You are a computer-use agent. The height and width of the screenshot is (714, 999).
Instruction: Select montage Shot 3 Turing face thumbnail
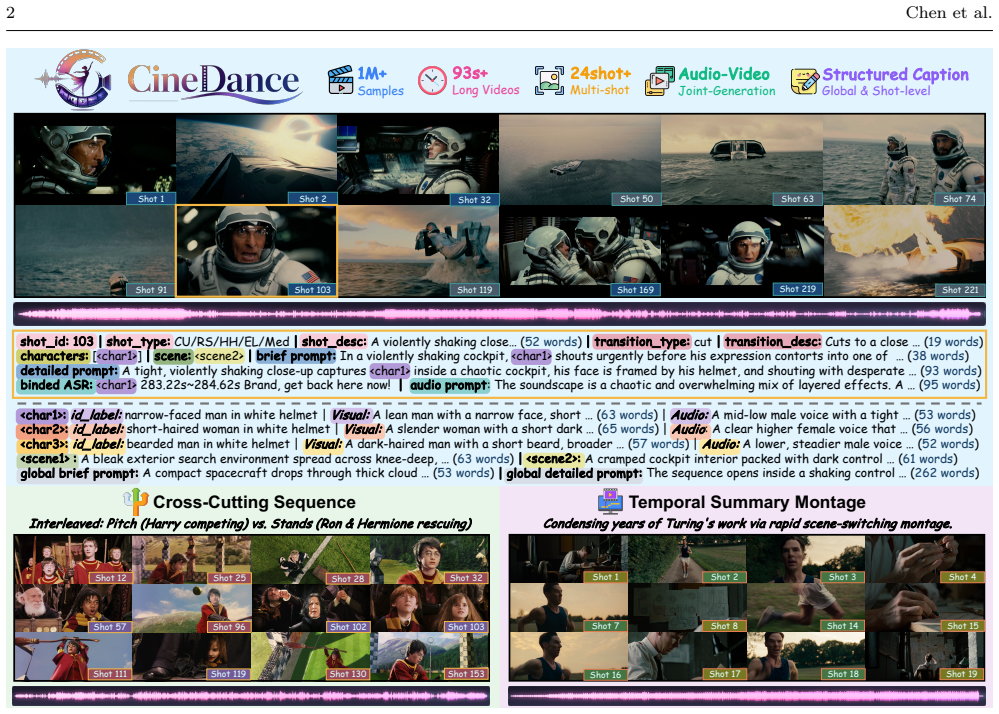click(x=806, y=559)
